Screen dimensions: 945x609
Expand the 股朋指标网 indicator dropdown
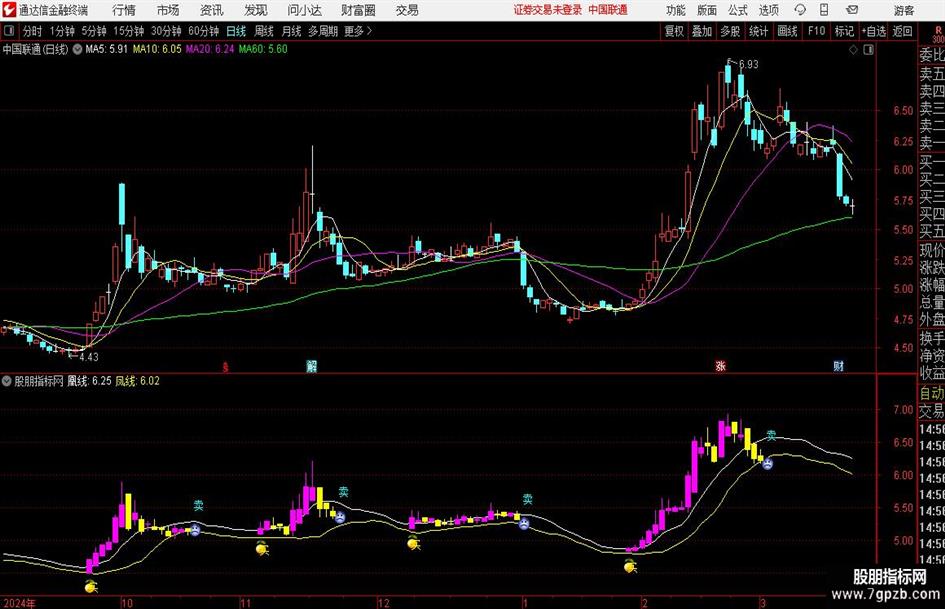click(x=7, y=381)
